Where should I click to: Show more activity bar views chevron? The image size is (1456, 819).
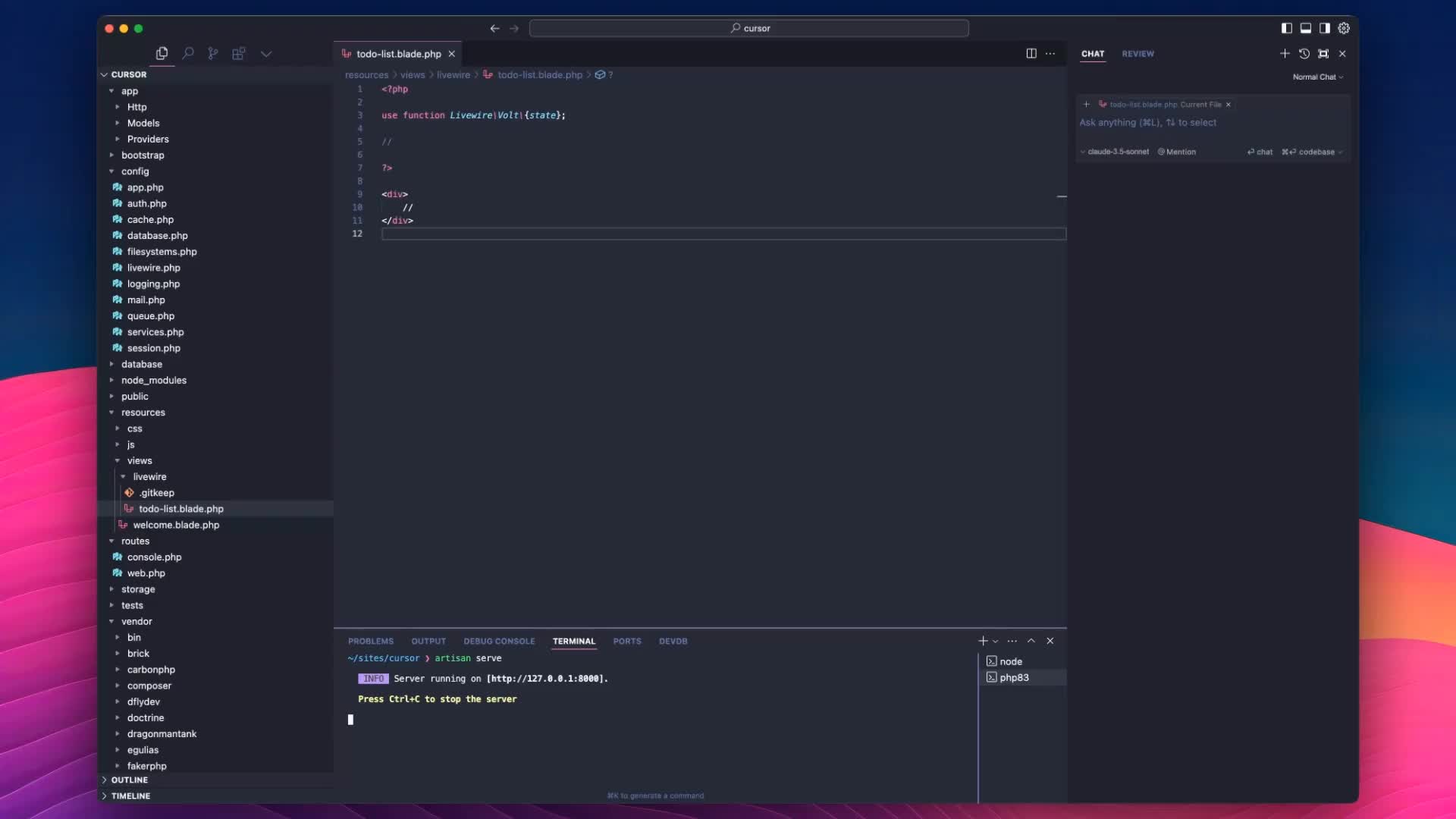tap(266, 54)
